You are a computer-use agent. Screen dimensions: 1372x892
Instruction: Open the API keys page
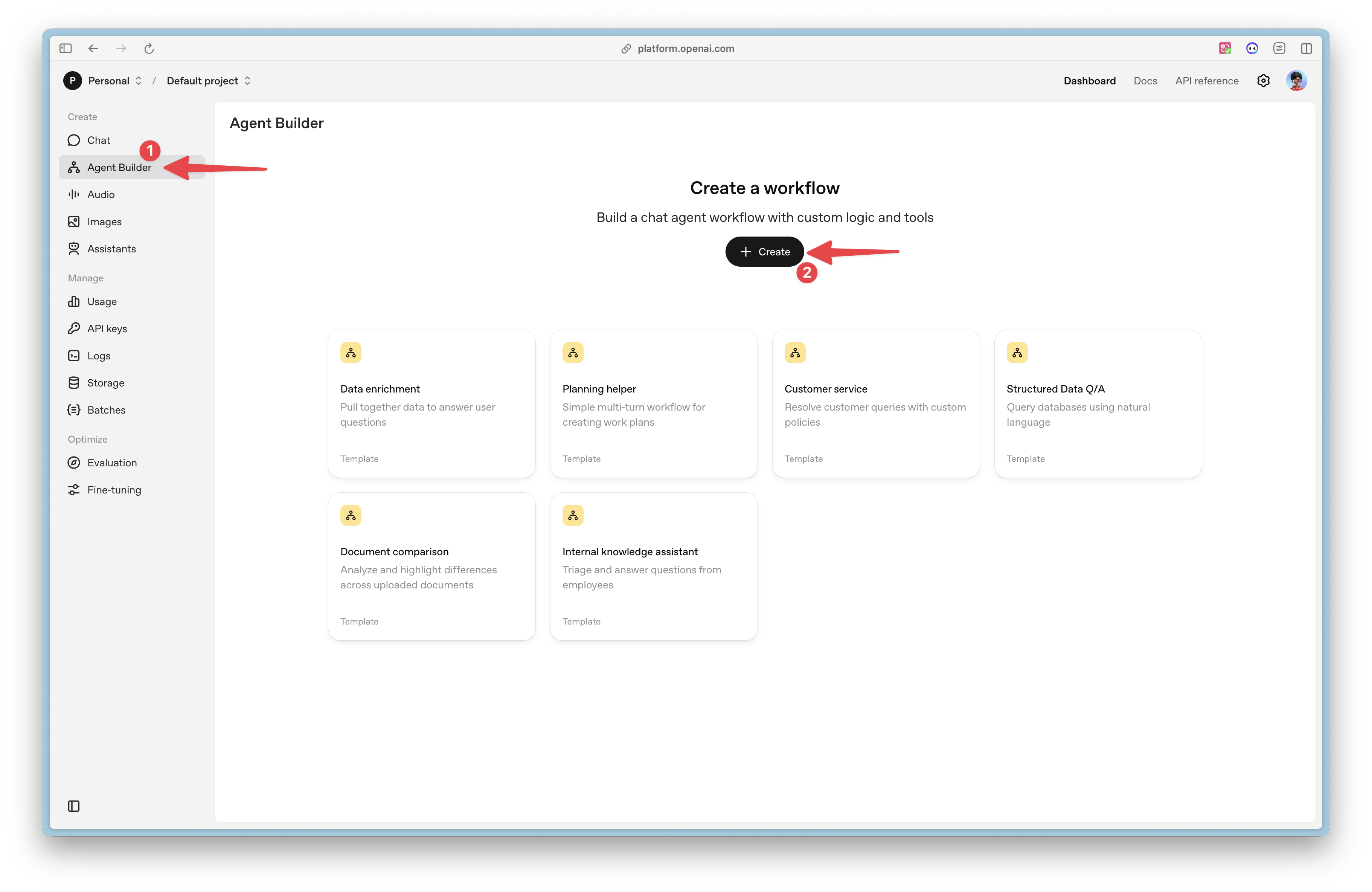click(131, 329)
